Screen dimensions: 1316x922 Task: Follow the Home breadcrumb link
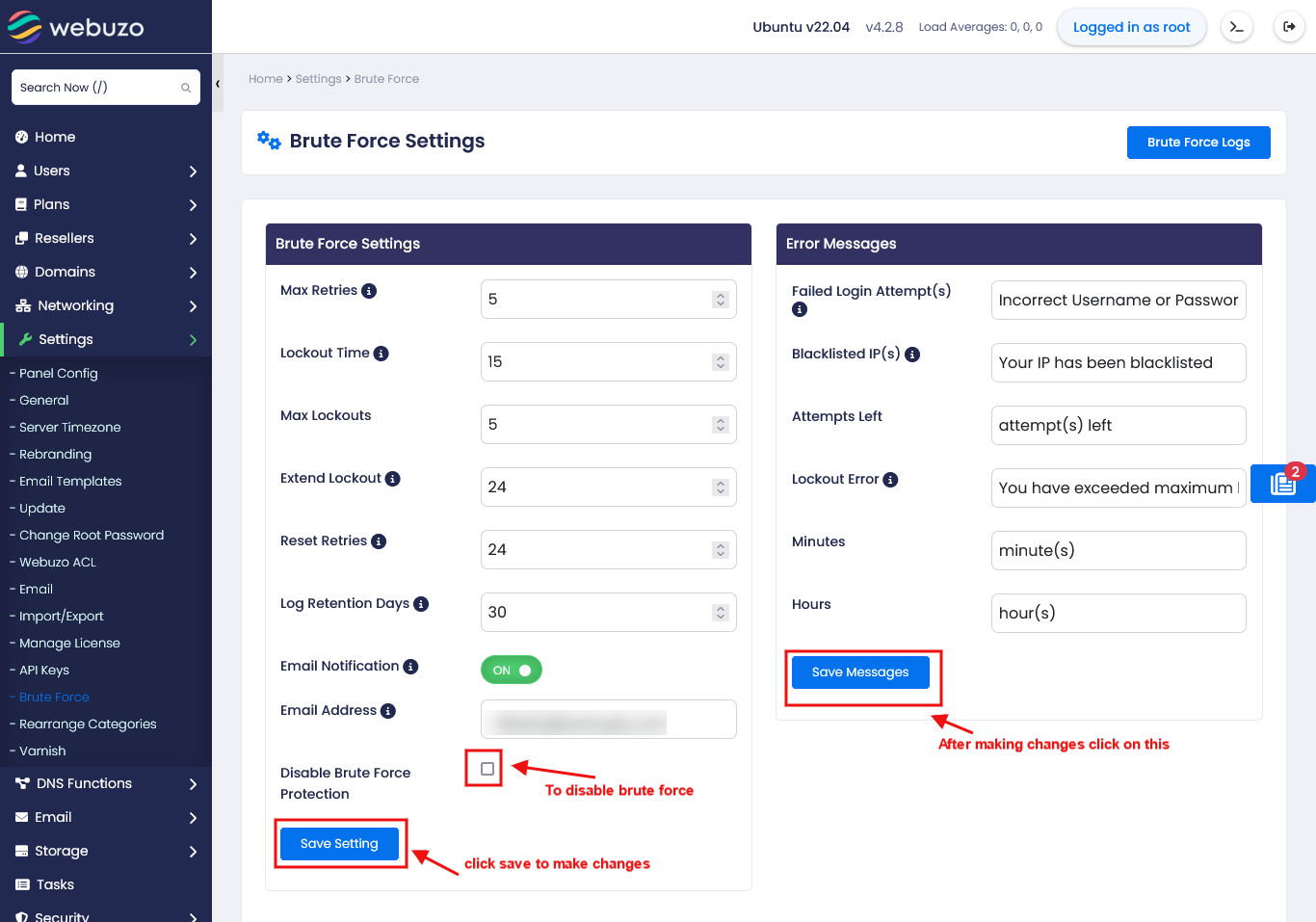(266, 79)
